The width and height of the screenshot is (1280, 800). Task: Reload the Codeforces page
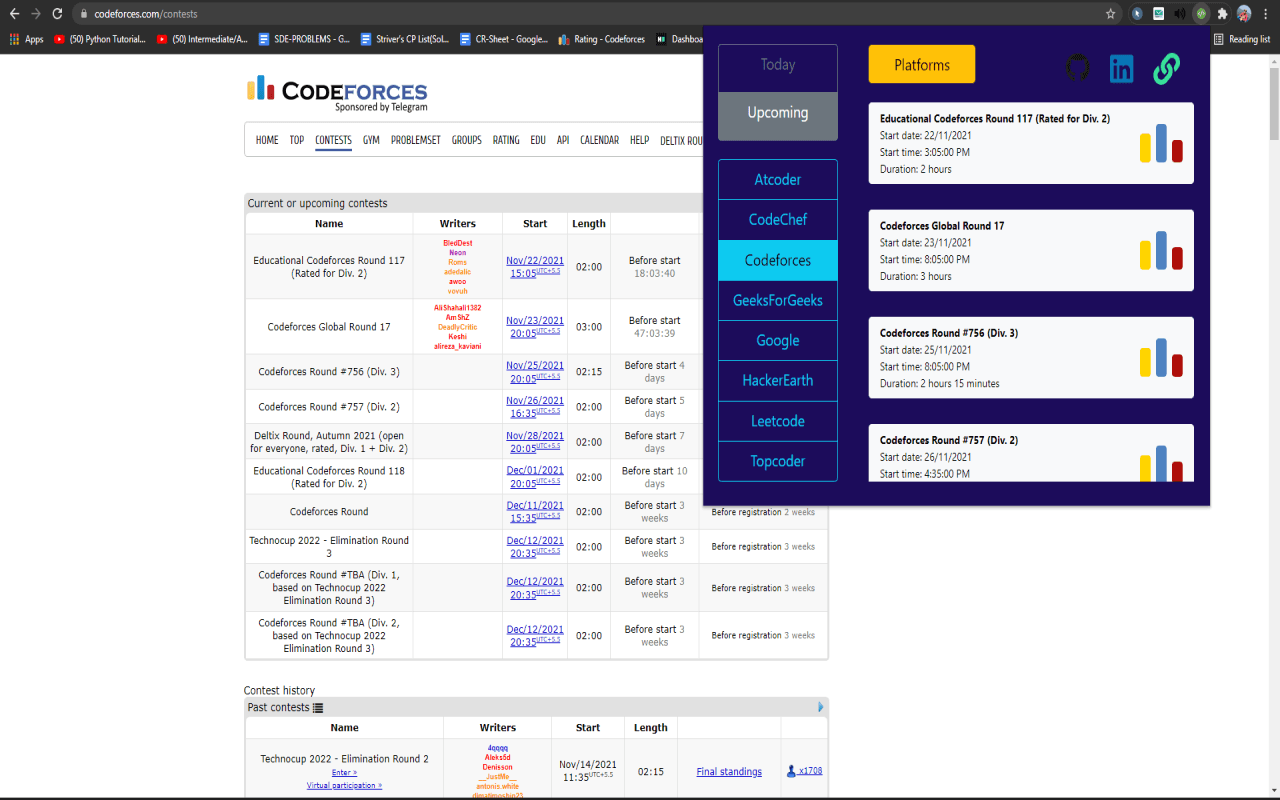[x=57, y=14]
